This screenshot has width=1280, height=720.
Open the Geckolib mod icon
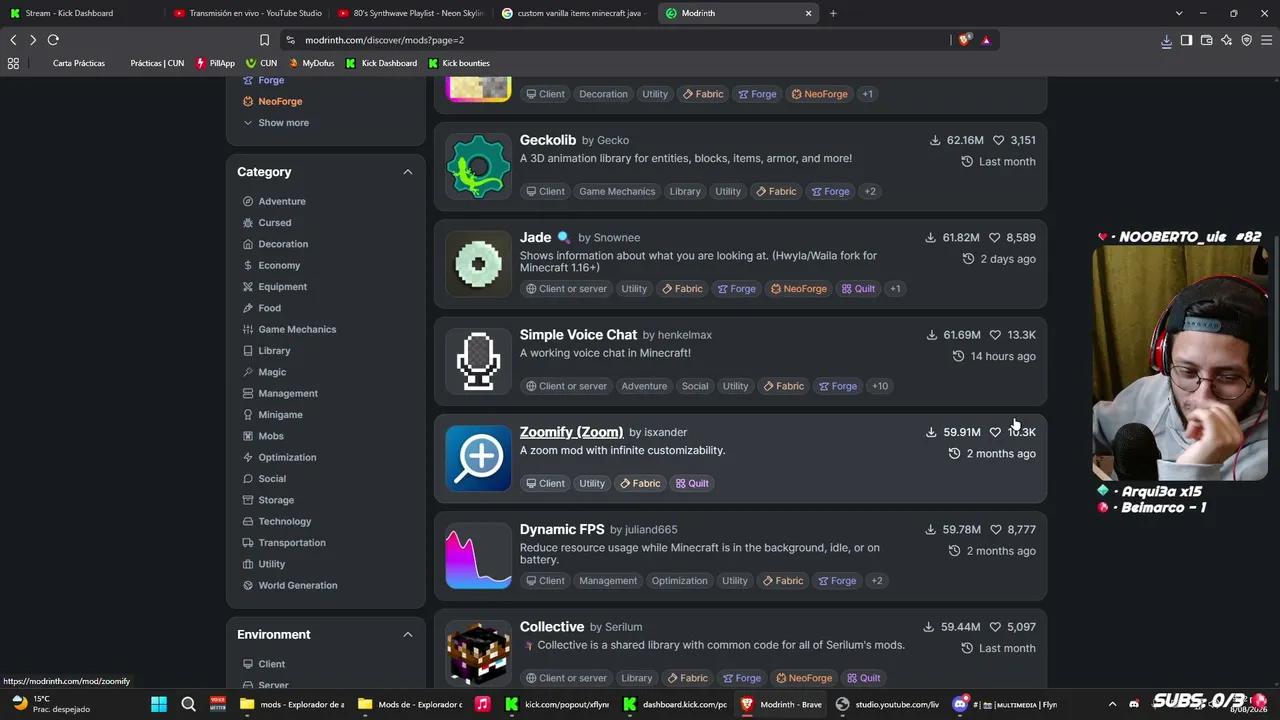[x=478, y=166]
